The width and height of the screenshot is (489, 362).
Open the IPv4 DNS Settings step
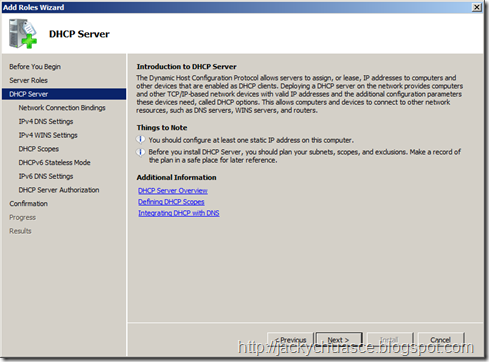[x=46, y=121]
